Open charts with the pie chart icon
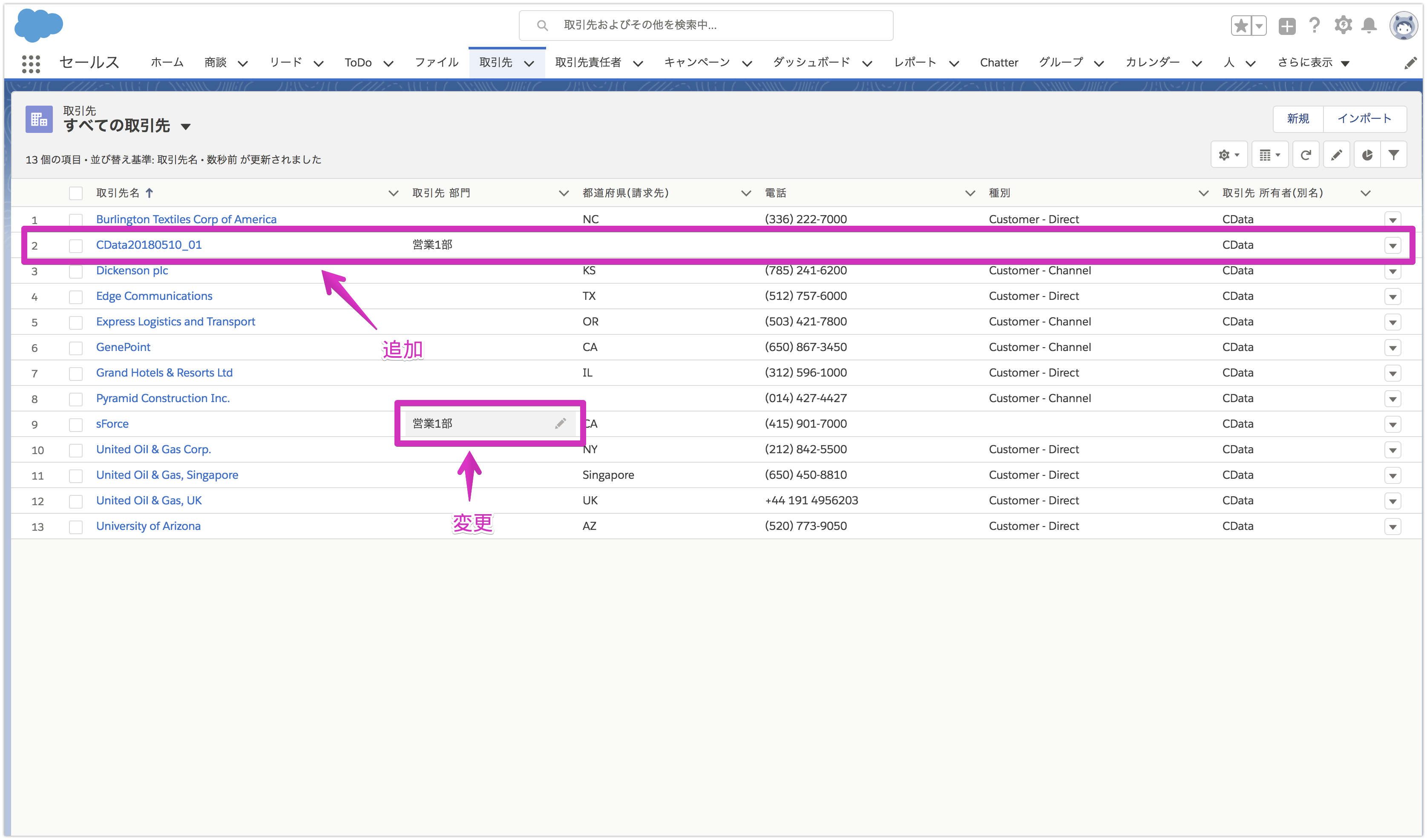The width and height of the screenshot is (1427, 840). tap(1367, 154)
